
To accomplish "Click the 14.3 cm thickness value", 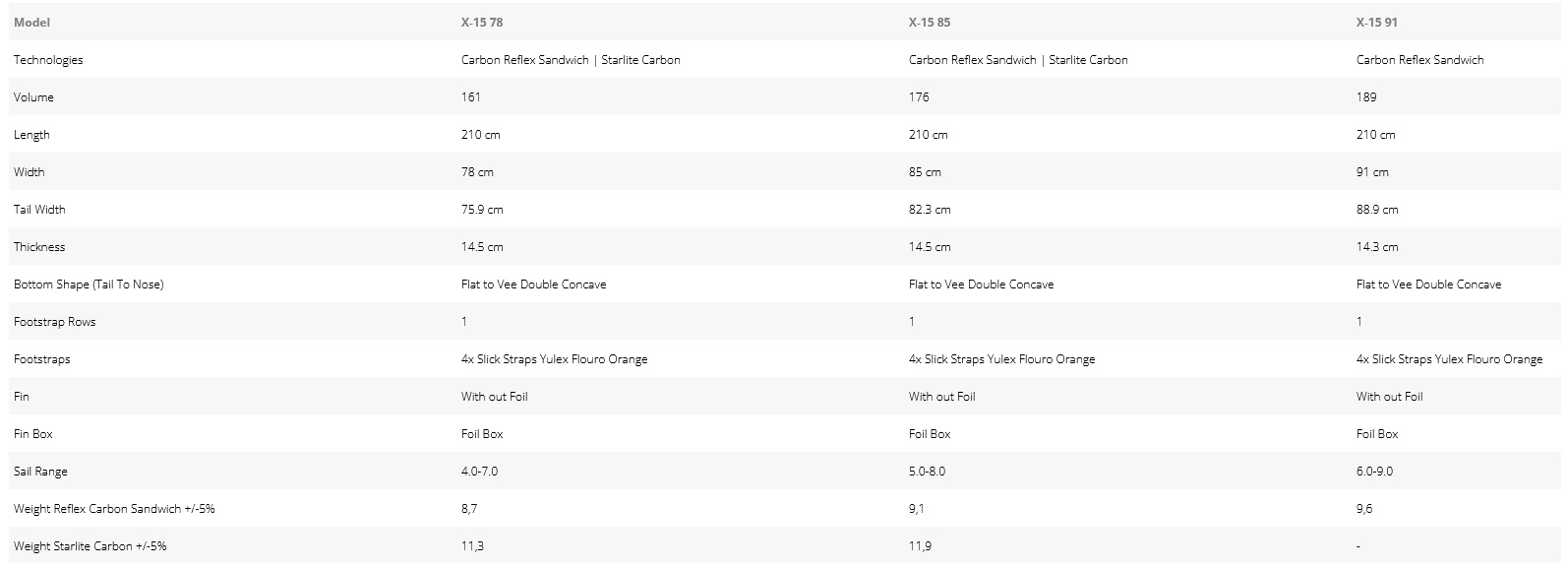I will click(x=1377, y=247).
